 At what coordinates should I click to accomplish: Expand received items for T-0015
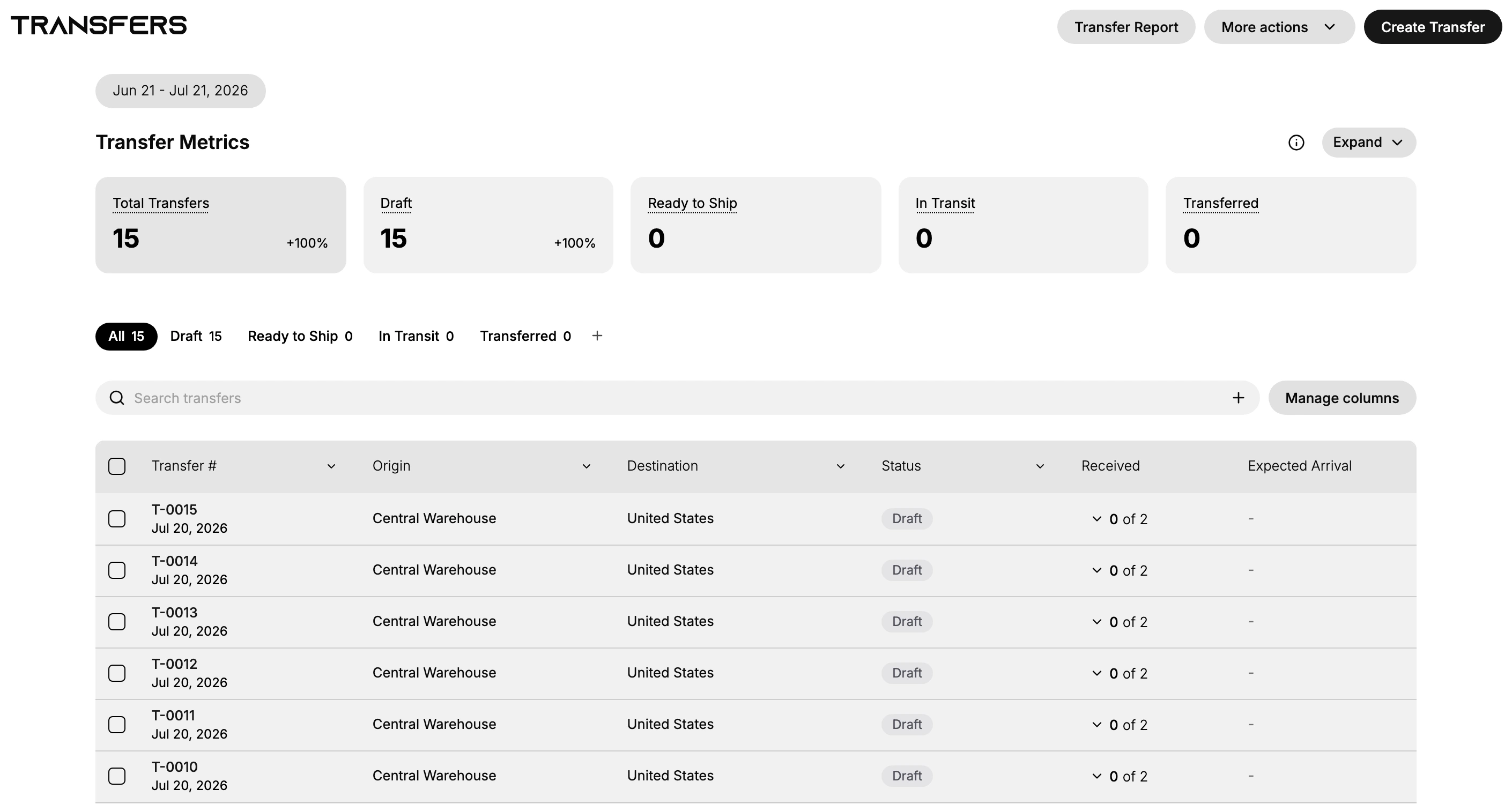pyautogui.click(x=1096, y=519)
